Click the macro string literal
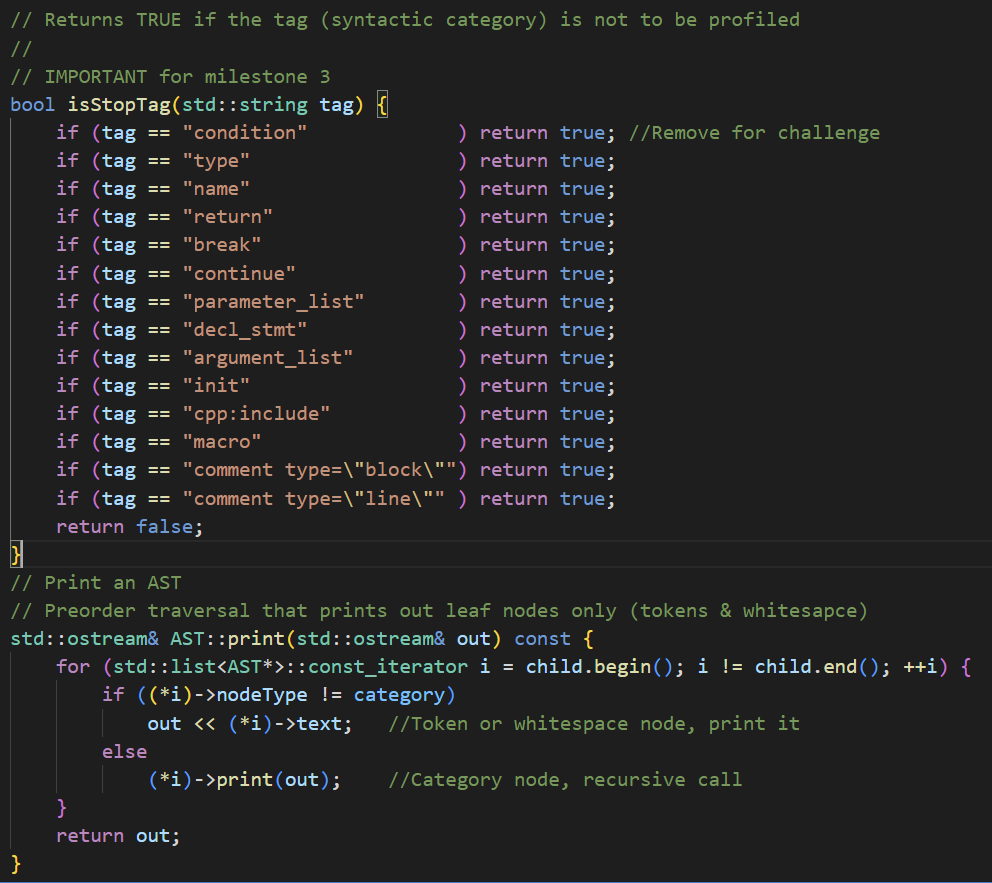The height and width of the screenshot is (883, 992). (222, 441)
